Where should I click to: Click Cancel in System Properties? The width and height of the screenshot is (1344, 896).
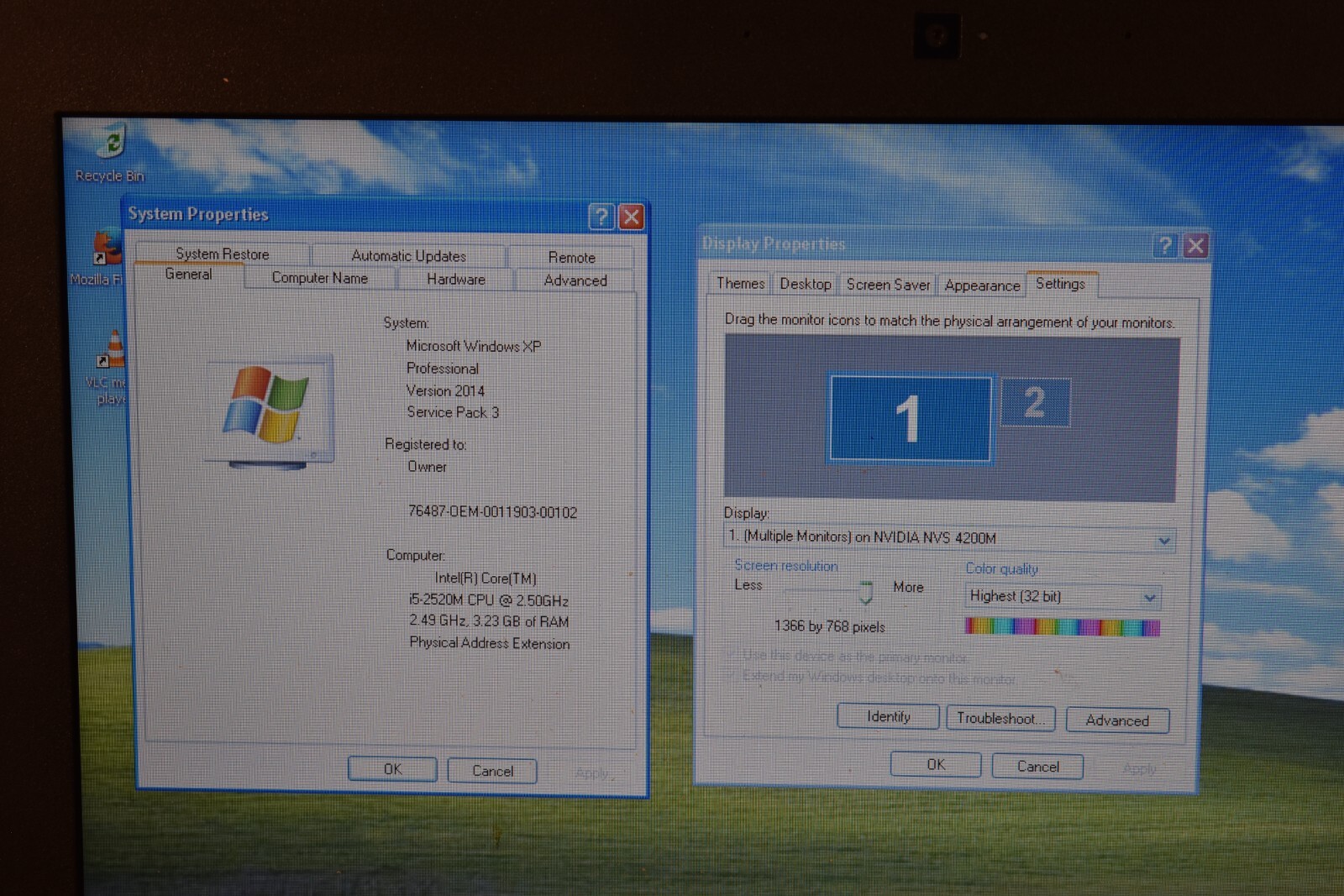492,771
